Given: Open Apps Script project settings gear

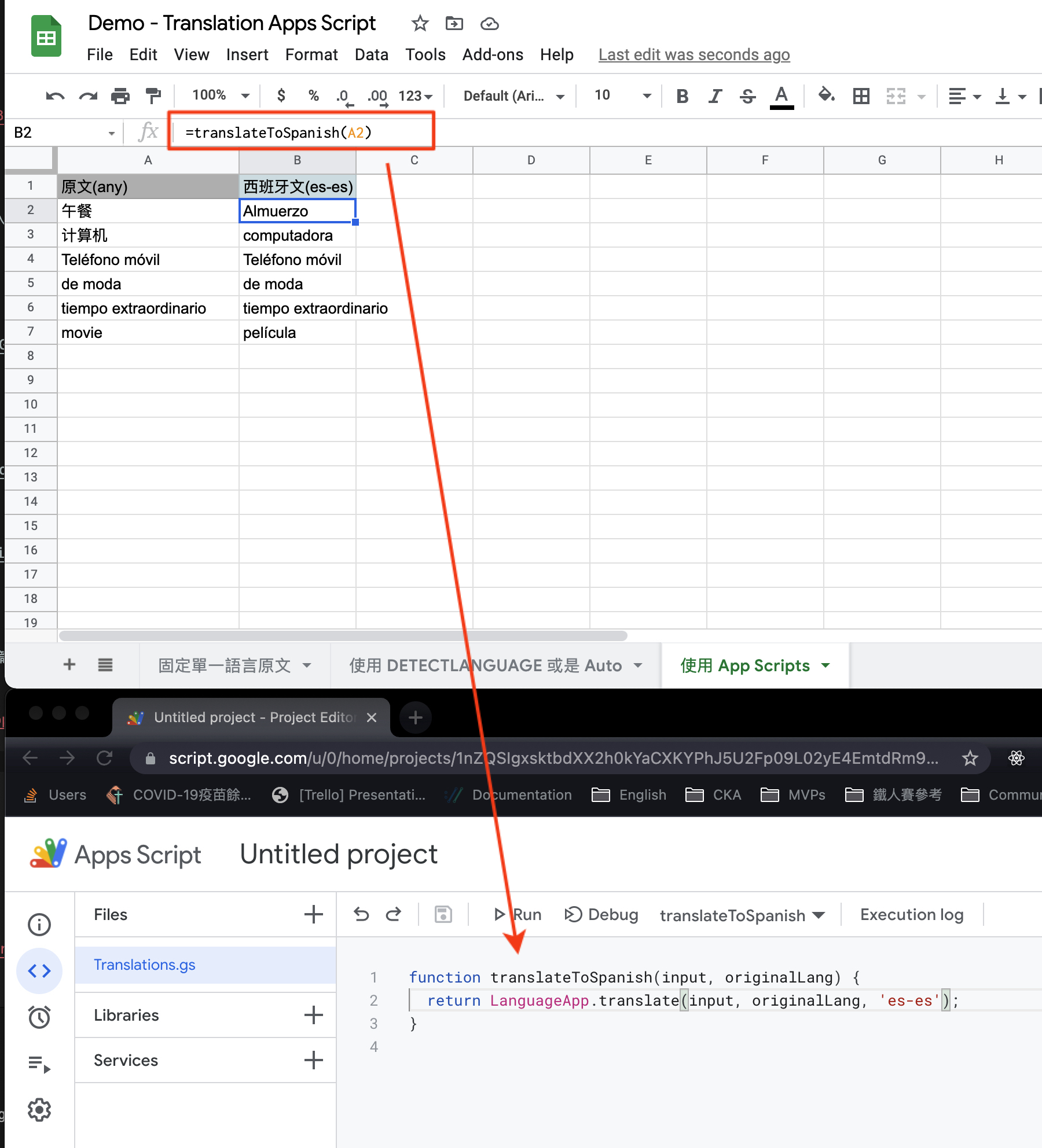Looking at the screenshot, I should point(39,1110).
